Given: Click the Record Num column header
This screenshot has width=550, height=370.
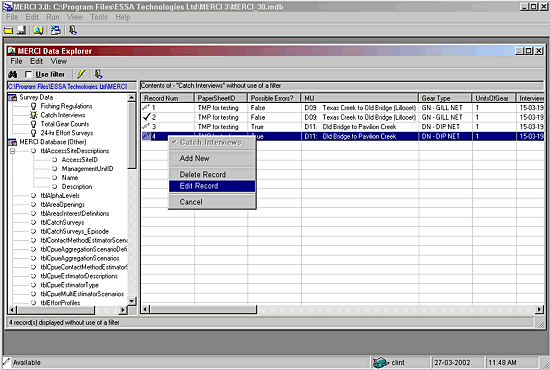Looking at the screenshot, I should (168, 98).
